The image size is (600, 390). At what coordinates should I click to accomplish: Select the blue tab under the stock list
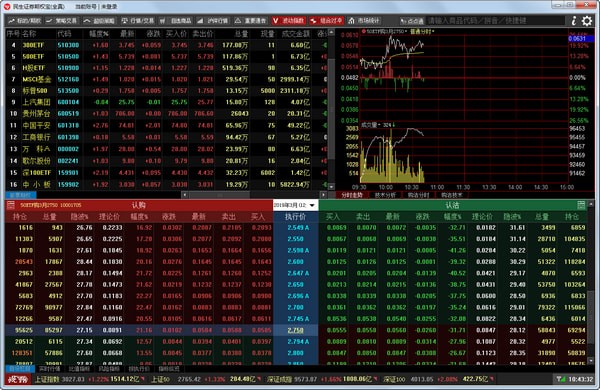21,195
